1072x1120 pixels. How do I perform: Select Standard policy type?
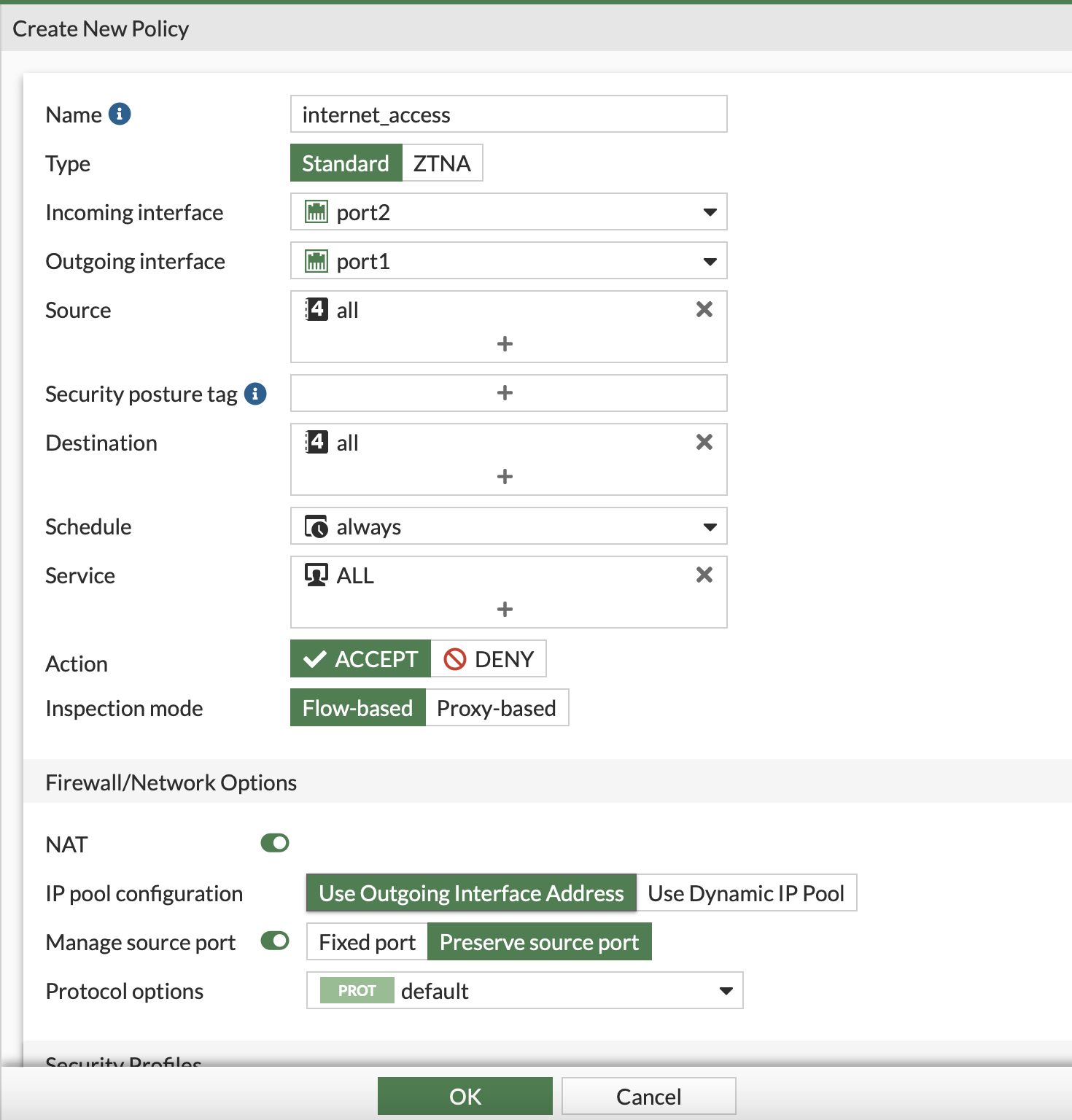(346, 163)
